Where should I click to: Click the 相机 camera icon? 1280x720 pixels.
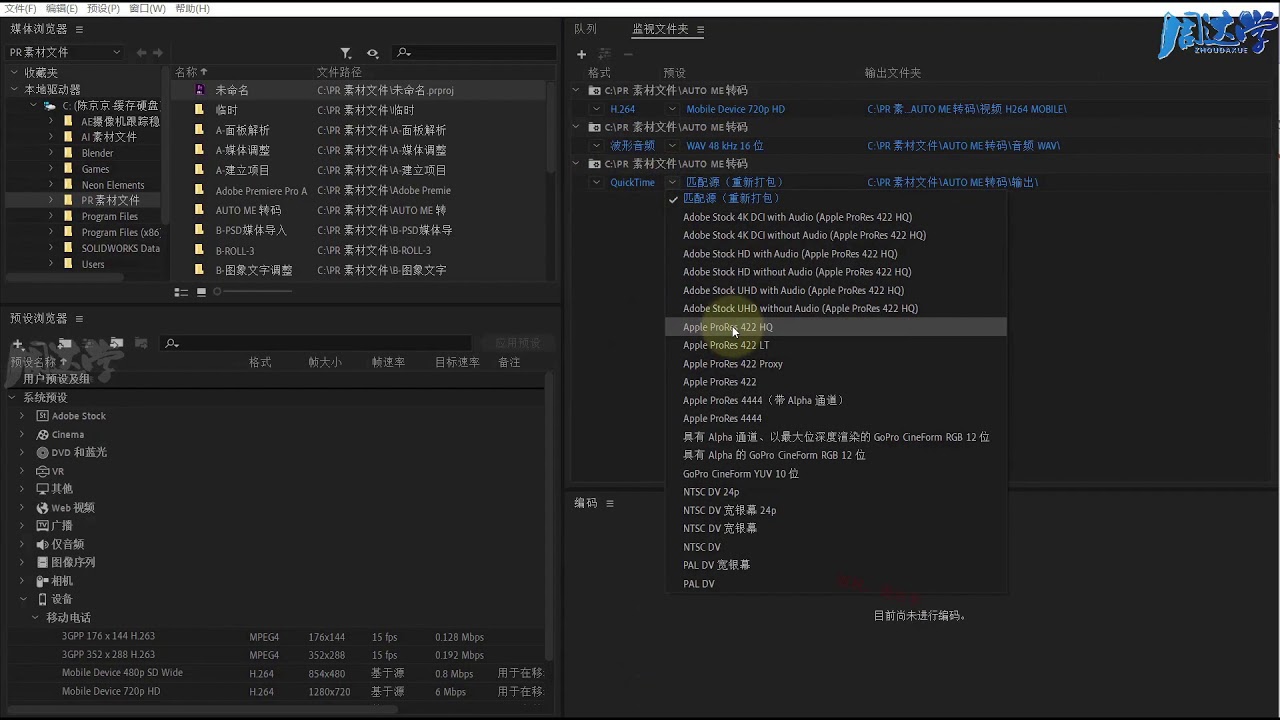(42, 581)
